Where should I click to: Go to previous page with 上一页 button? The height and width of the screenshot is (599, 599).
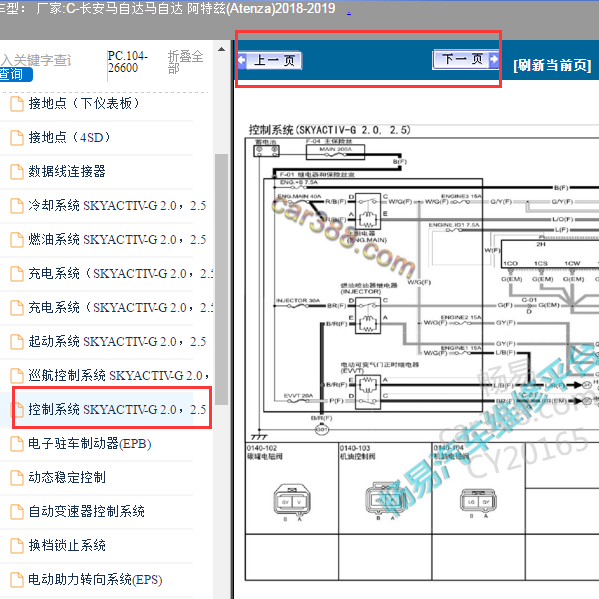pyautogui.click(x=270, y=60)
